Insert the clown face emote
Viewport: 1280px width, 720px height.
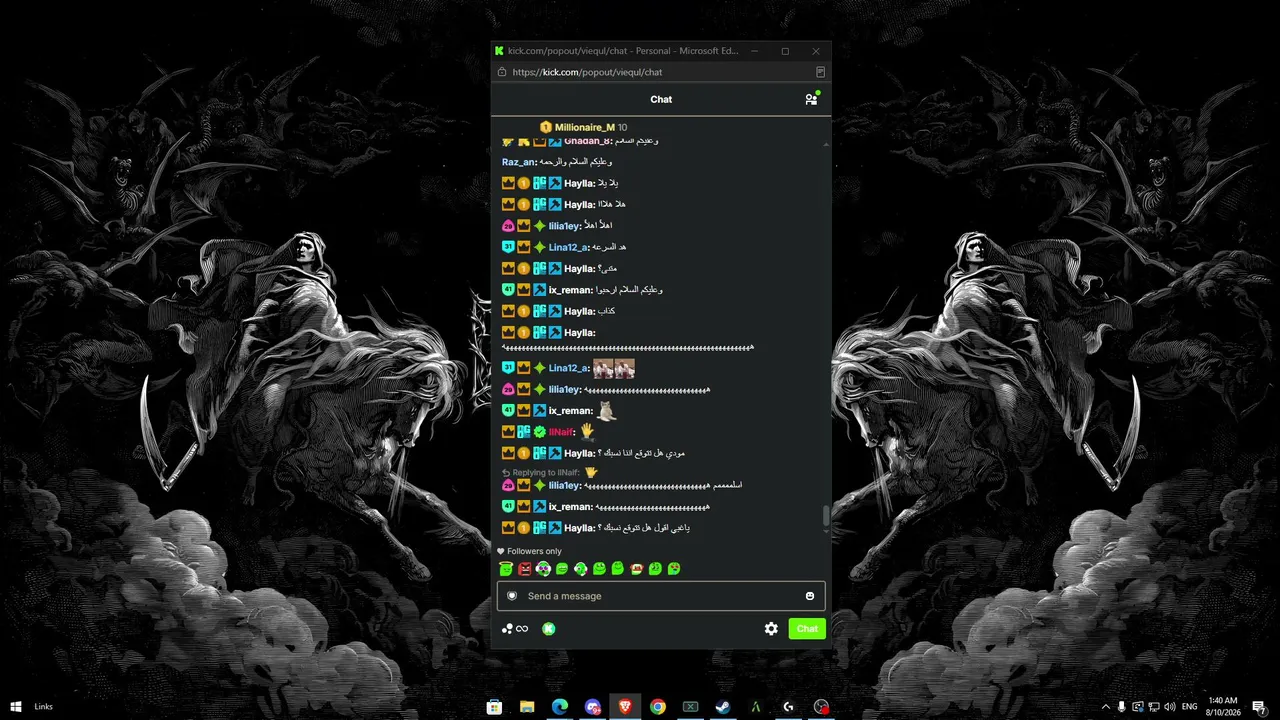click(543, 569)
